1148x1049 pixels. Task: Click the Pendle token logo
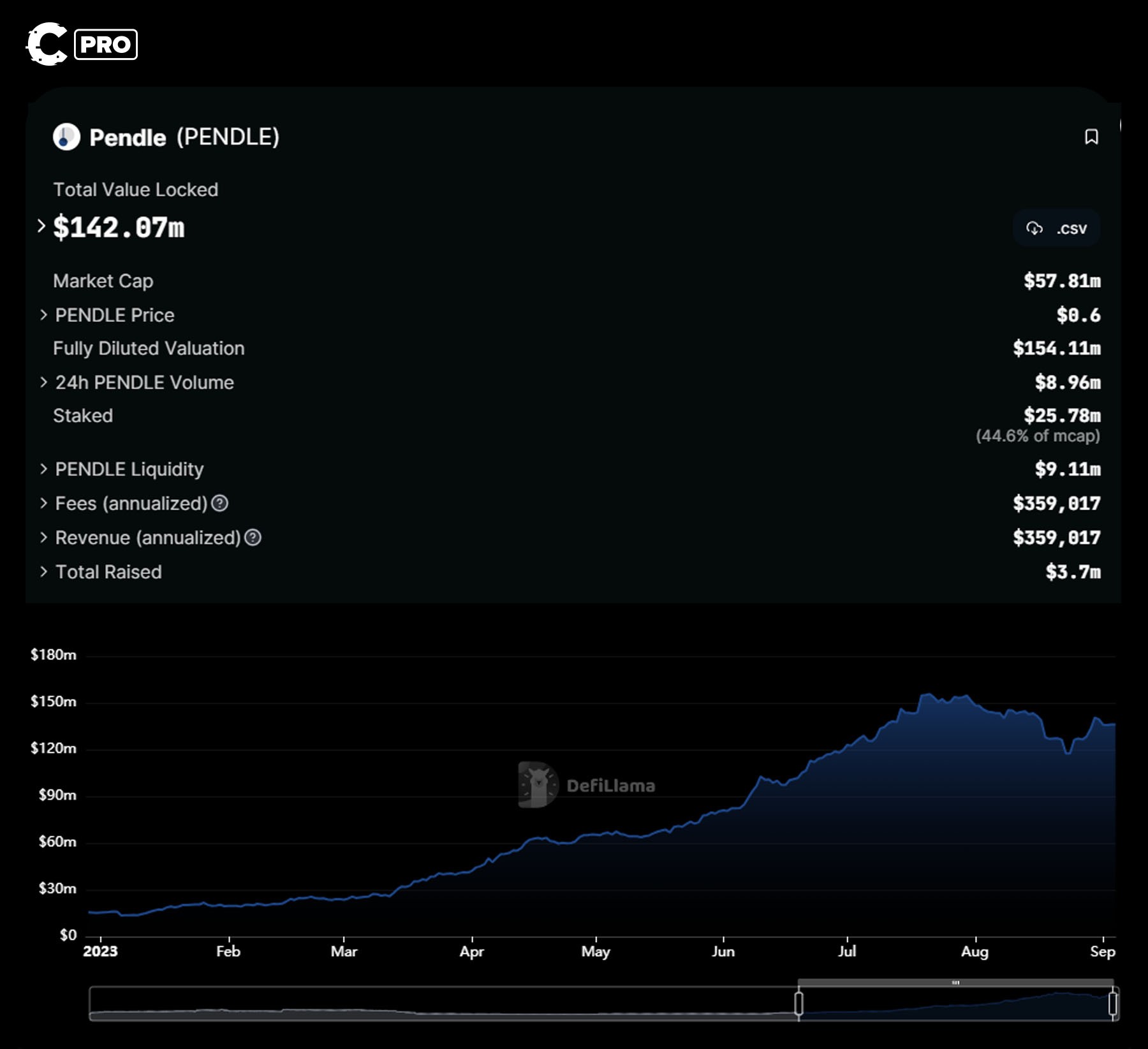tap(66, 135)
